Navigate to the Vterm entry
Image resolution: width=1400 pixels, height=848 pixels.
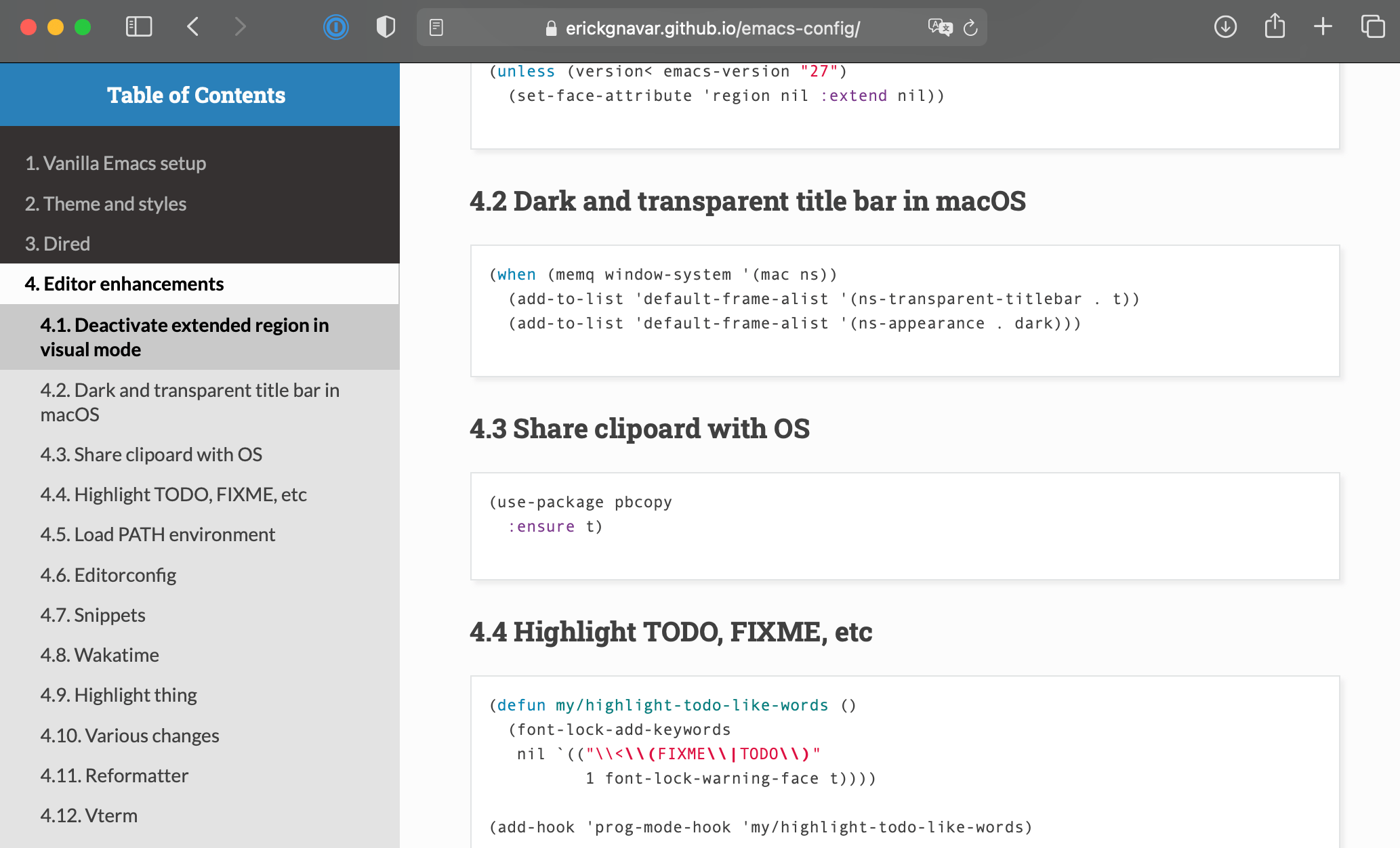89,815
